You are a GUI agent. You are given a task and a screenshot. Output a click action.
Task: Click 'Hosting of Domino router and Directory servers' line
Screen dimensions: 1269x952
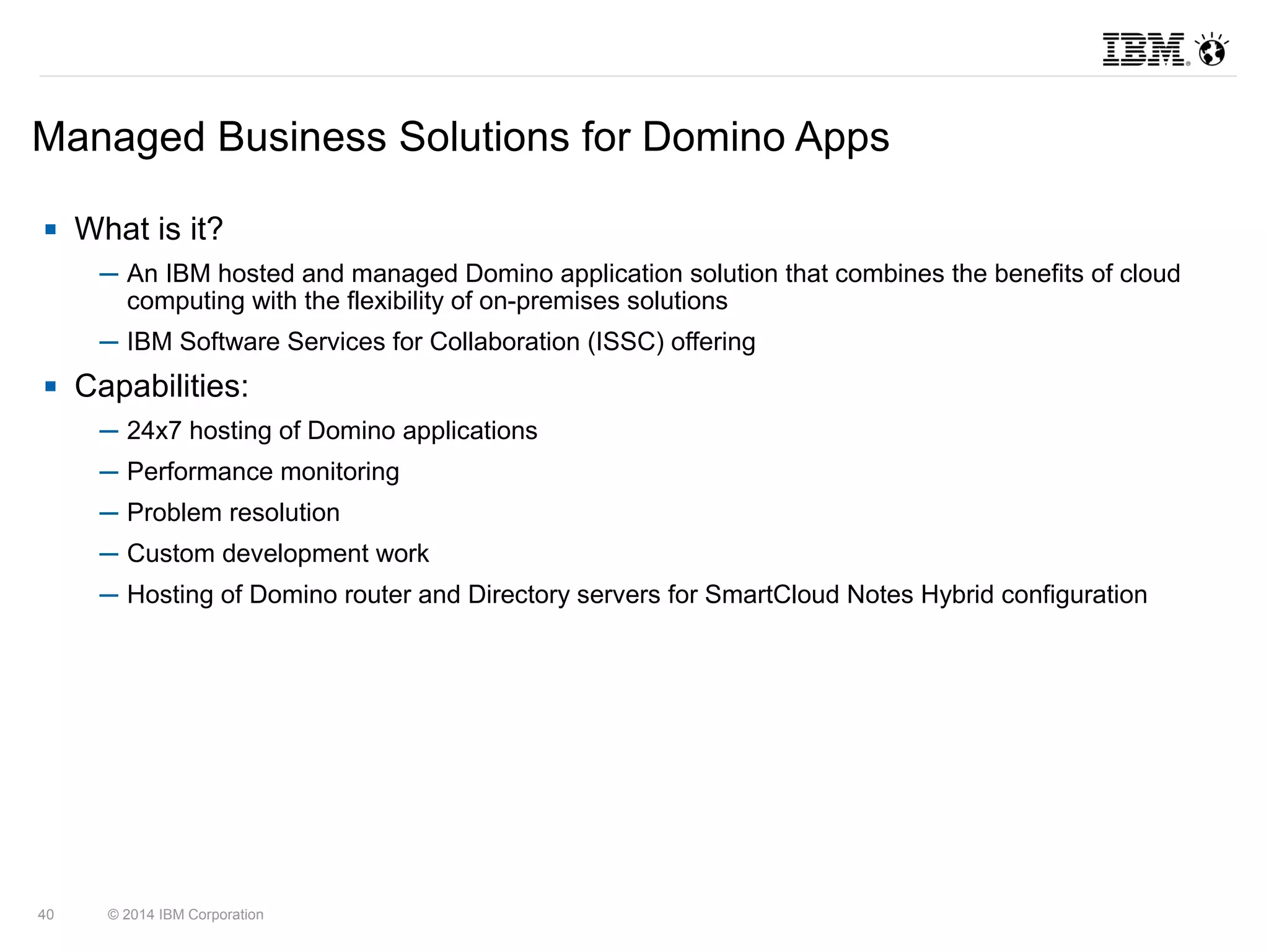tap(637, 595)
